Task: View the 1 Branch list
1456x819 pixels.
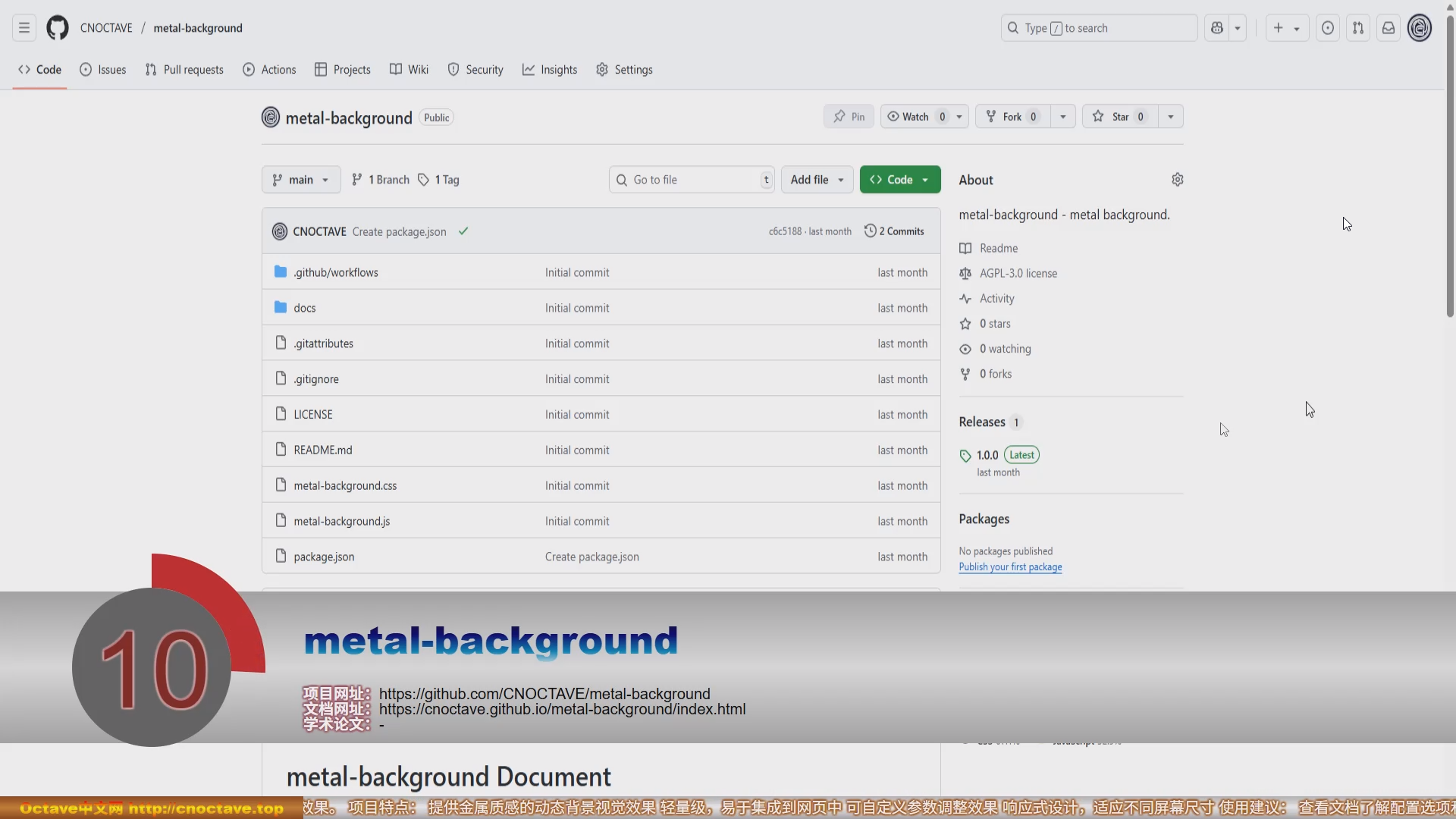Action: [x=381, y=180]
